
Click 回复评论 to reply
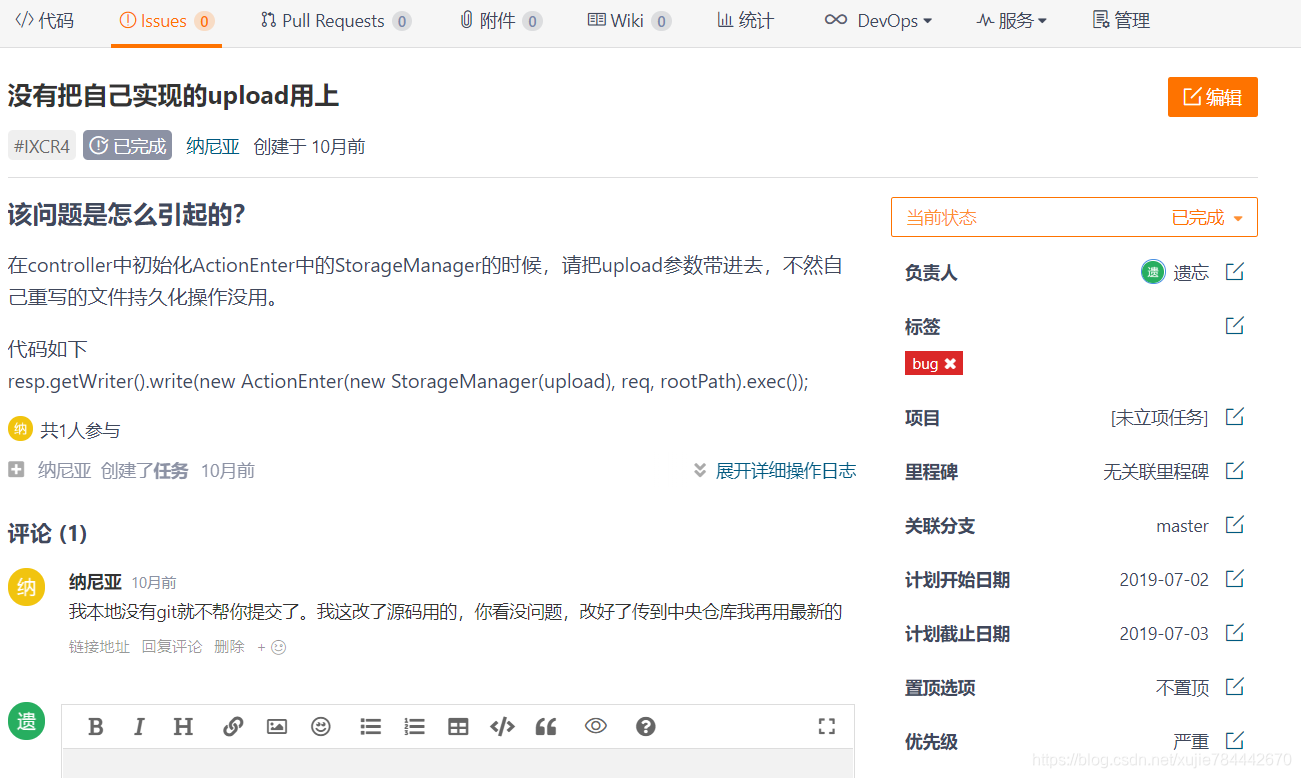[172, 647]
